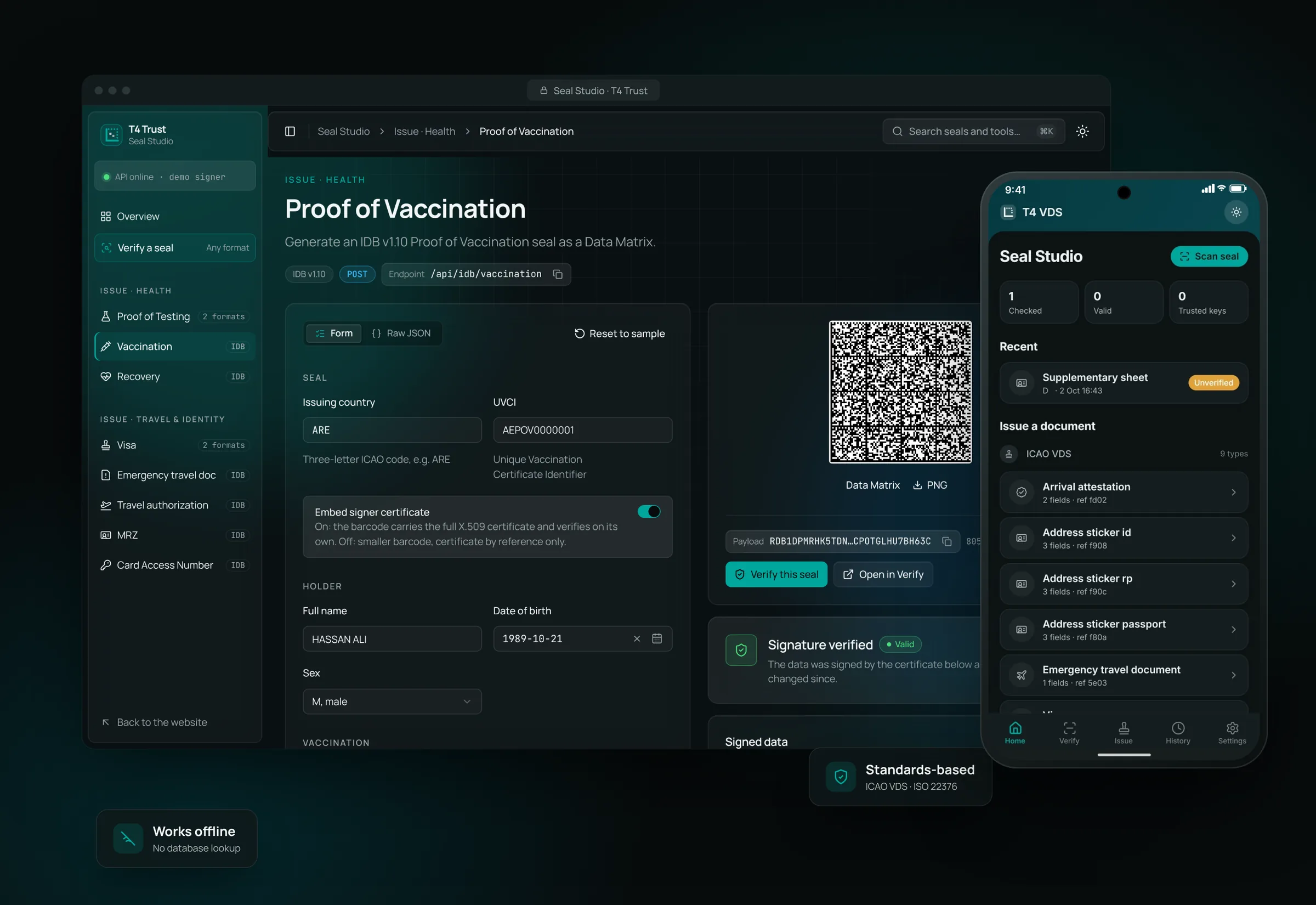
Task: Click the UVCI input field
Action: tap(583, 431)
